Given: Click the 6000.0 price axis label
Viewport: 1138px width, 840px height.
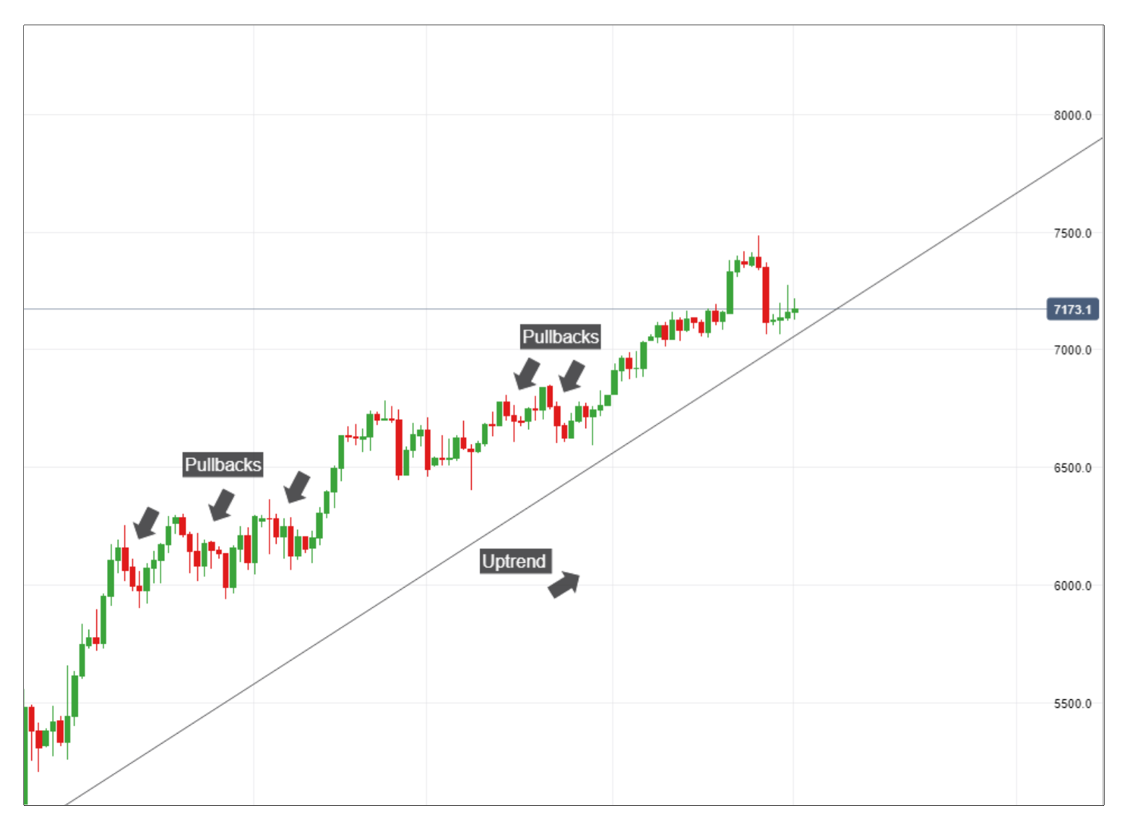Looking at the screenshot, I should tap(1072, 586).
